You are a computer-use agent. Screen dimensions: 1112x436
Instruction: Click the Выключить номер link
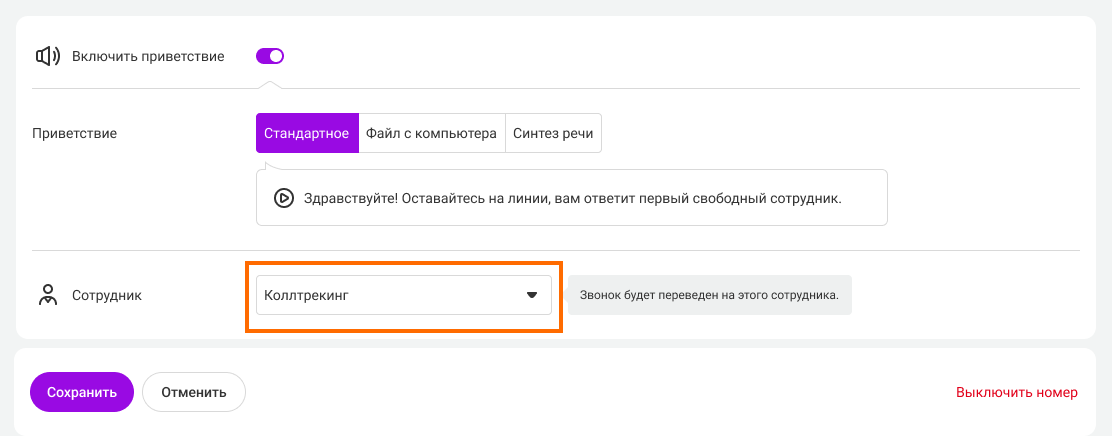(1016, 392)
